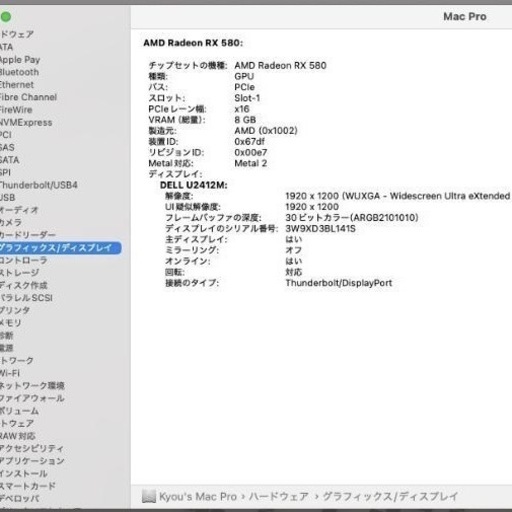Click the Metal 2 value

251,163
